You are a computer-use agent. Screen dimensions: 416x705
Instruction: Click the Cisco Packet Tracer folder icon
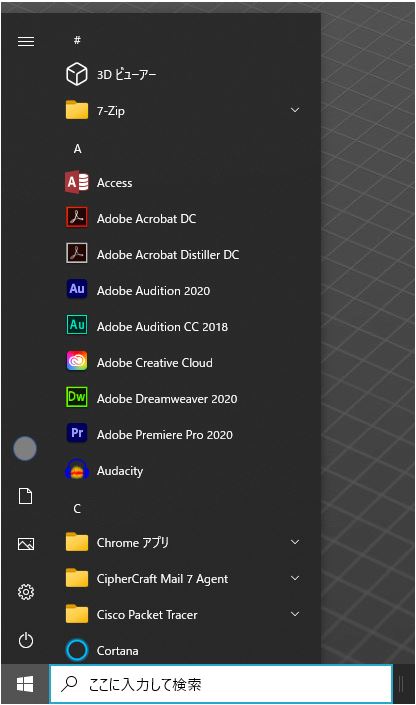[76, 614]
